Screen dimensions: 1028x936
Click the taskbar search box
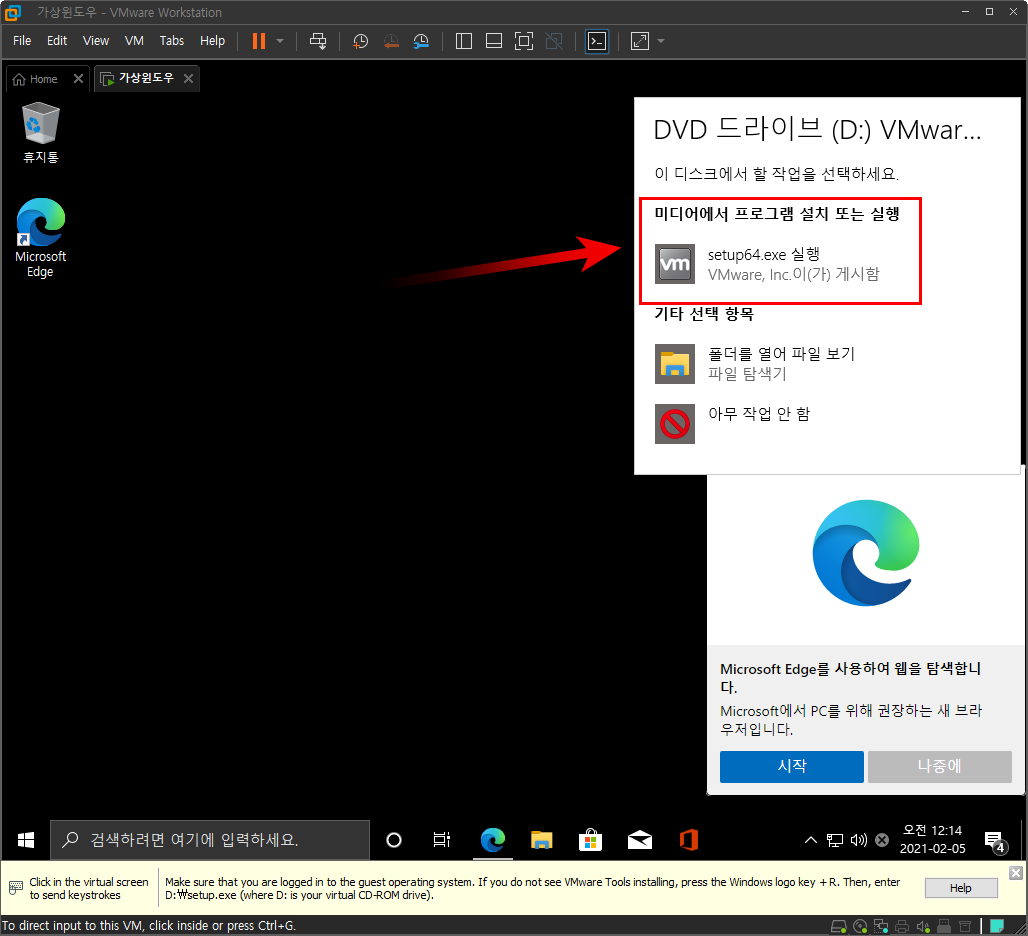tap(210, 840)
